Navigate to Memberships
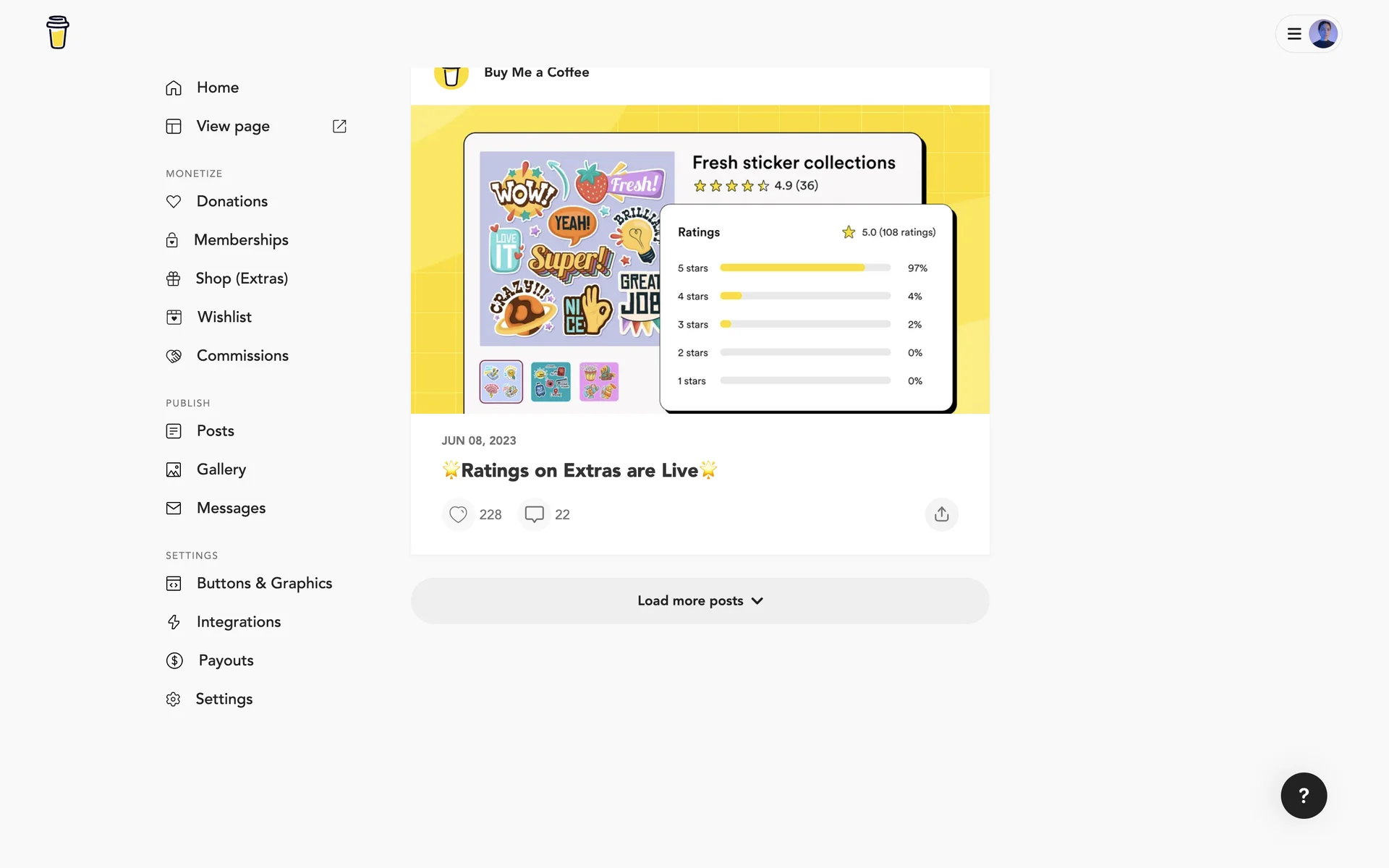 coord(241,240)
